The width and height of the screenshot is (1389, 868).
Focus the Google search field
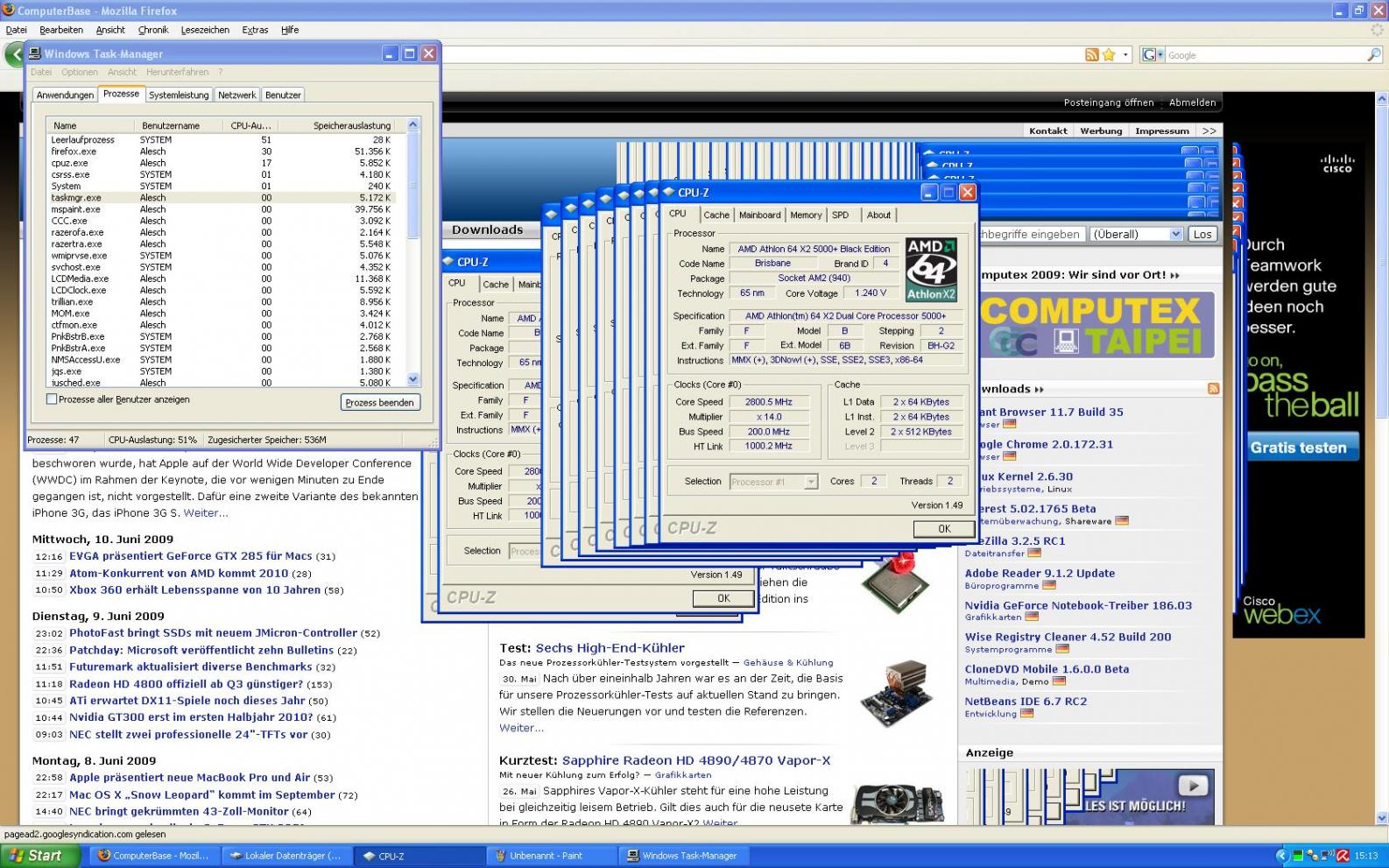1265,54
